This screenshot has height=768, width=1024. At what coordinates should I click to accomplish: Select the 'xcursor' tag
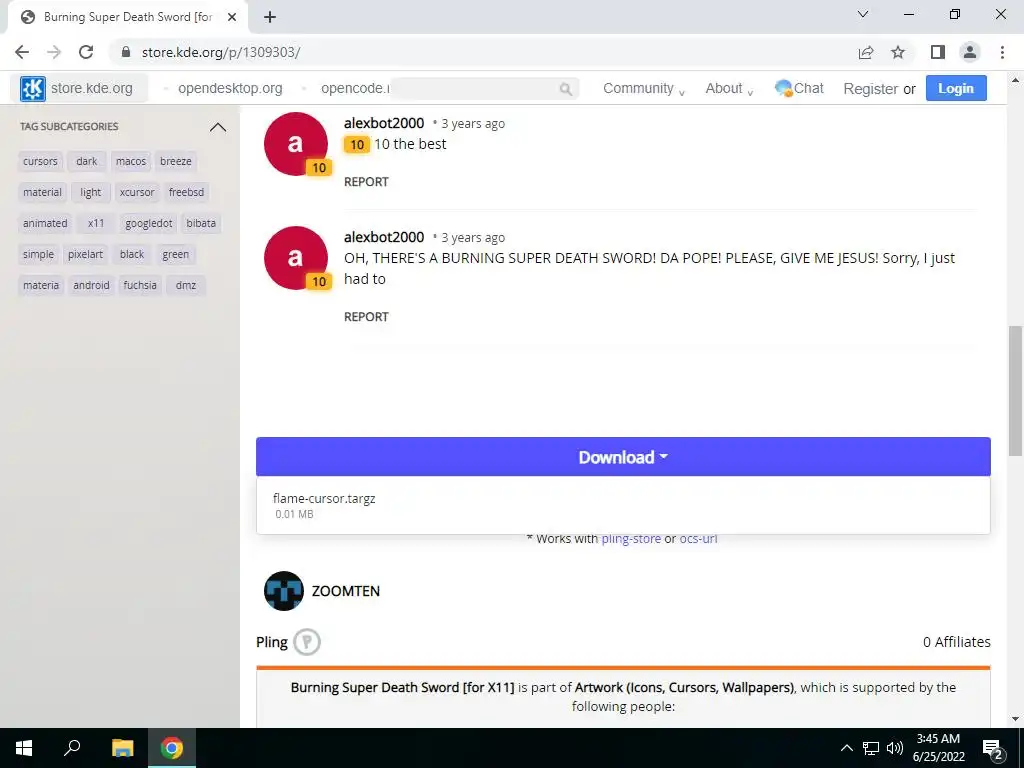click(137, 192)
